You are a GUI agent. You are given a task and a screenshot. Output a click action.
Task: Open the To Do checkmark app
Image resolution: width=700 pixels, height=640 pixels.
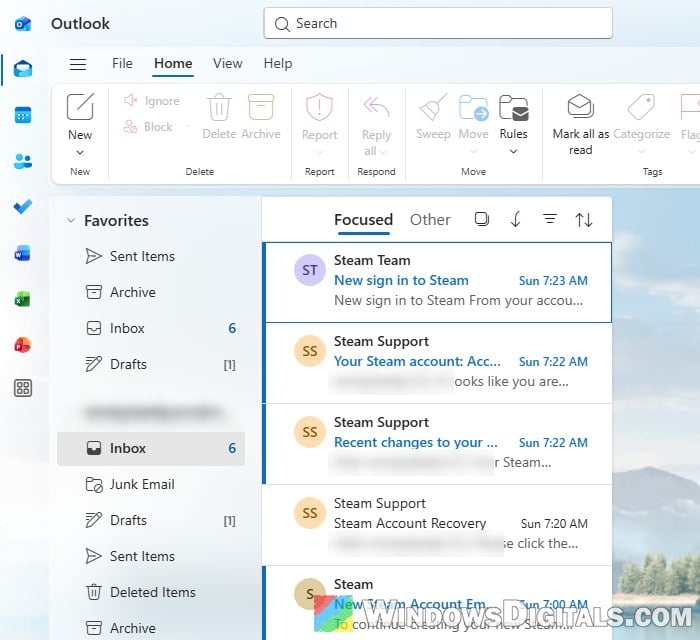click(23, 207)
